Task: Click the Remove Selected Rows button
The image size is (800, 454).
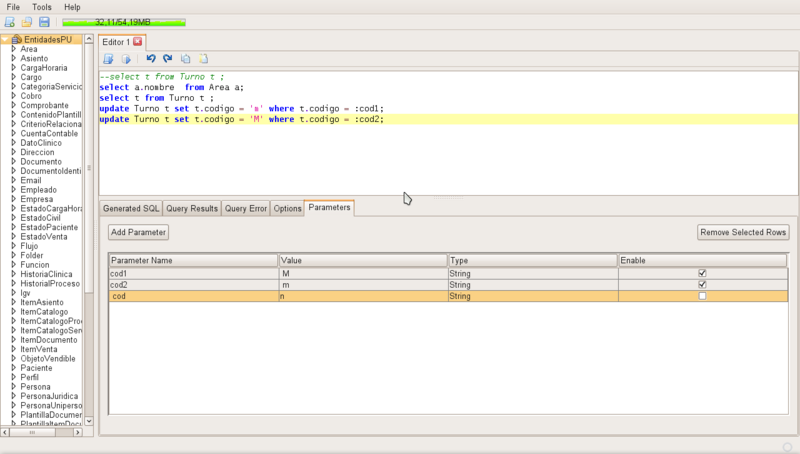Action: (x=743, y=232)
